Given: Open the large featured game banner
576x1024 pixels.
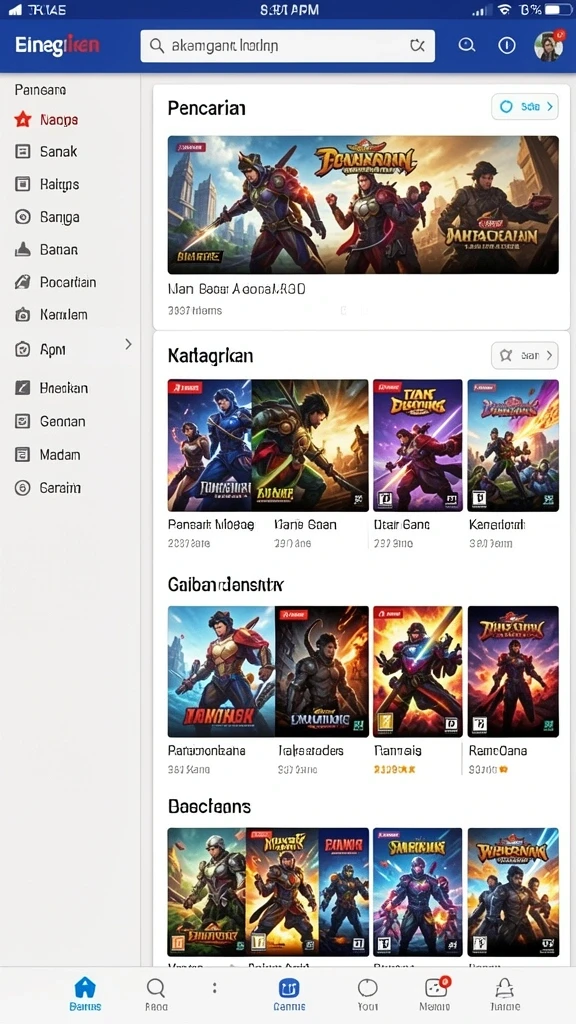Looking at the screenshot, I should [x=363, y=204].
